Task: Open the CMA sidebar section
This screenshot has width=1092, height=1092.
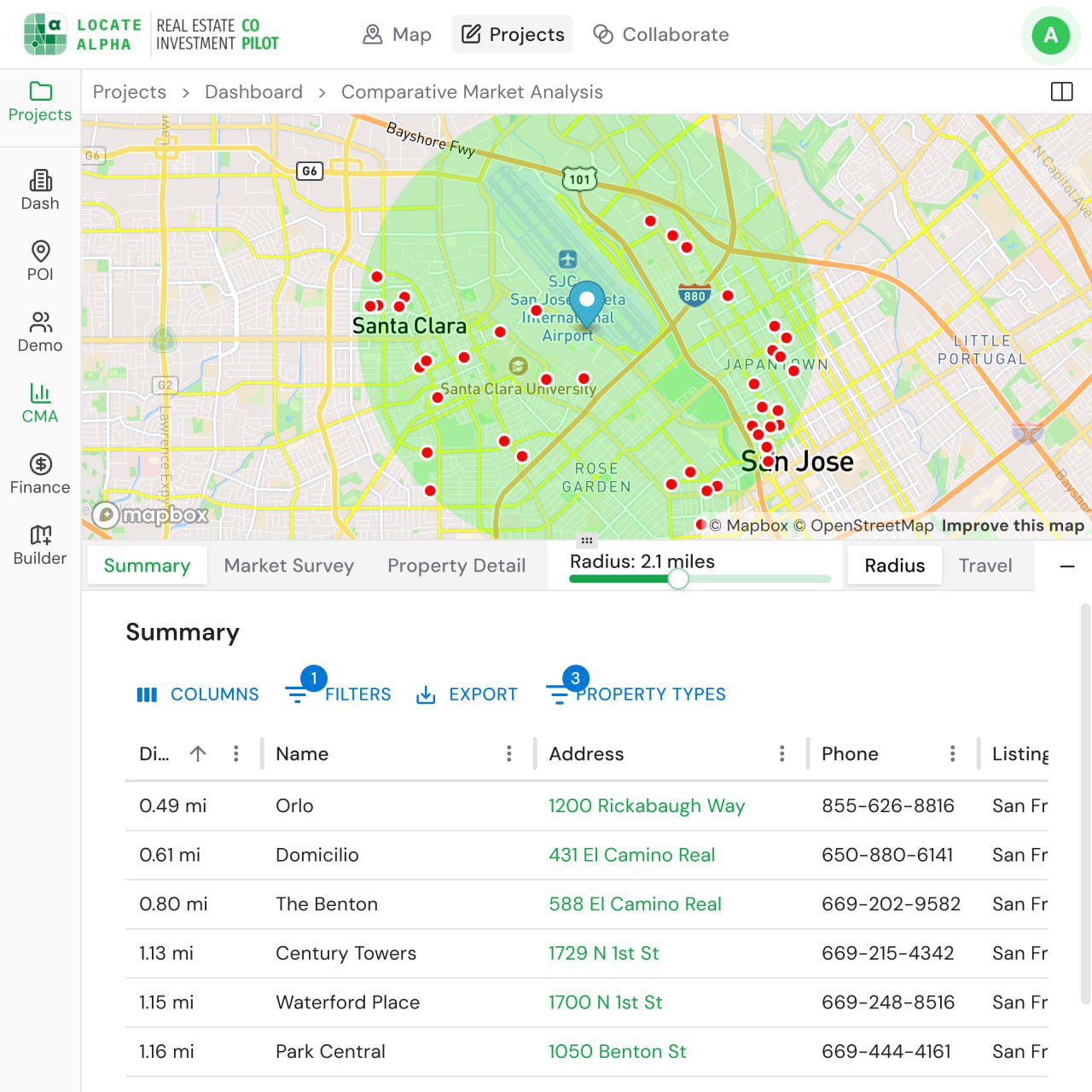Action: pos(40,403)
